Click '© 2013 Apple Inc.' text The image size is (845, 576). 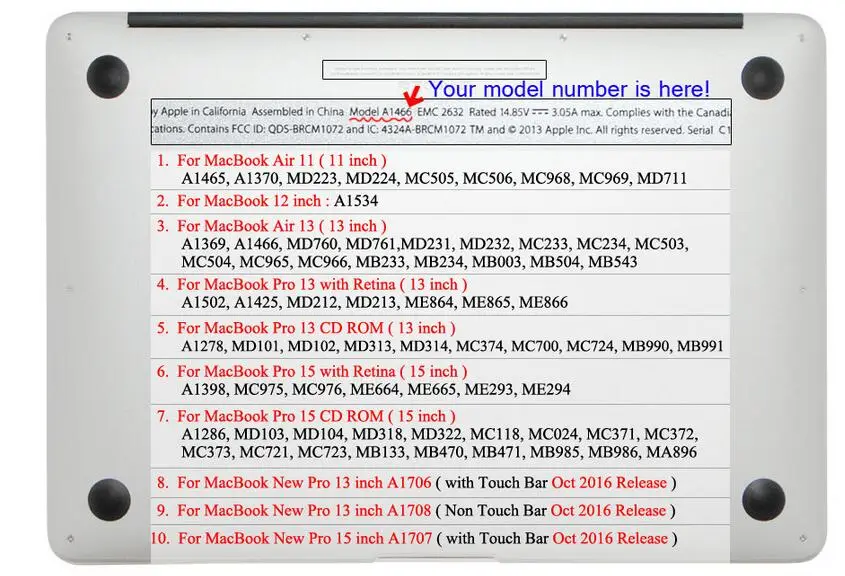(x=550, y=130)
